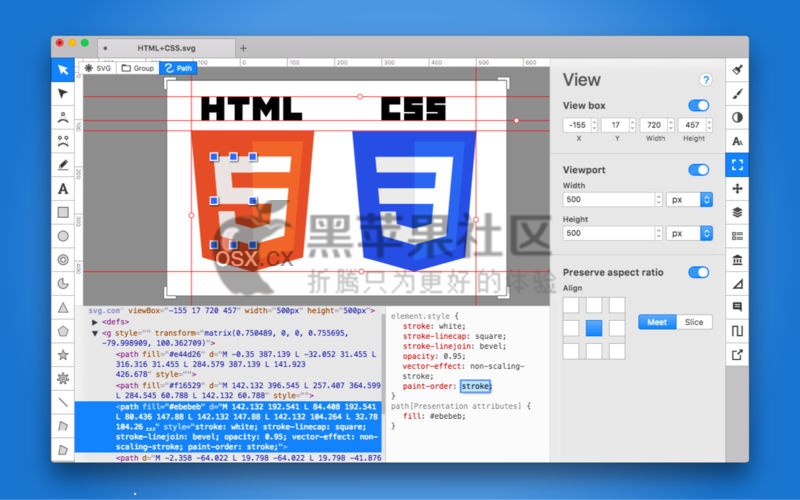Open the View panel icon
This screenshot has height=500, width=800.
tap(737, 165)
